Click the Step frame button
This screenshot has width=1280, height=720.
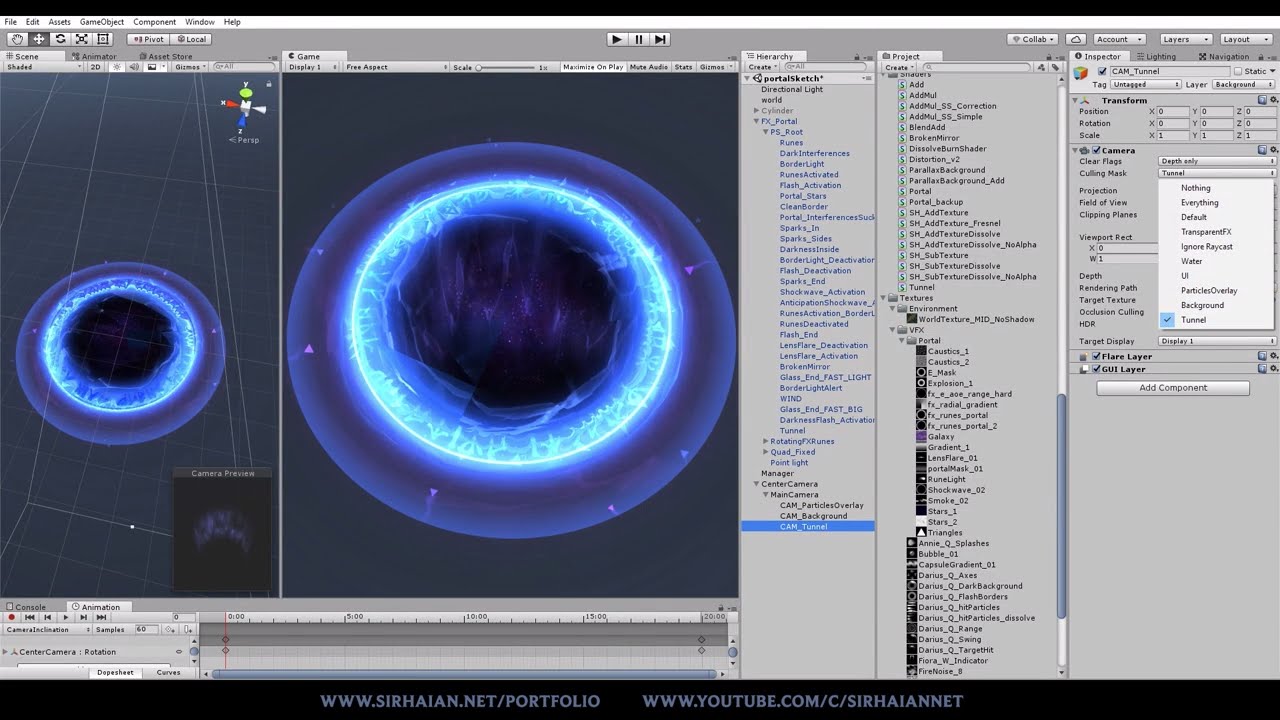[x=660, y=39]
